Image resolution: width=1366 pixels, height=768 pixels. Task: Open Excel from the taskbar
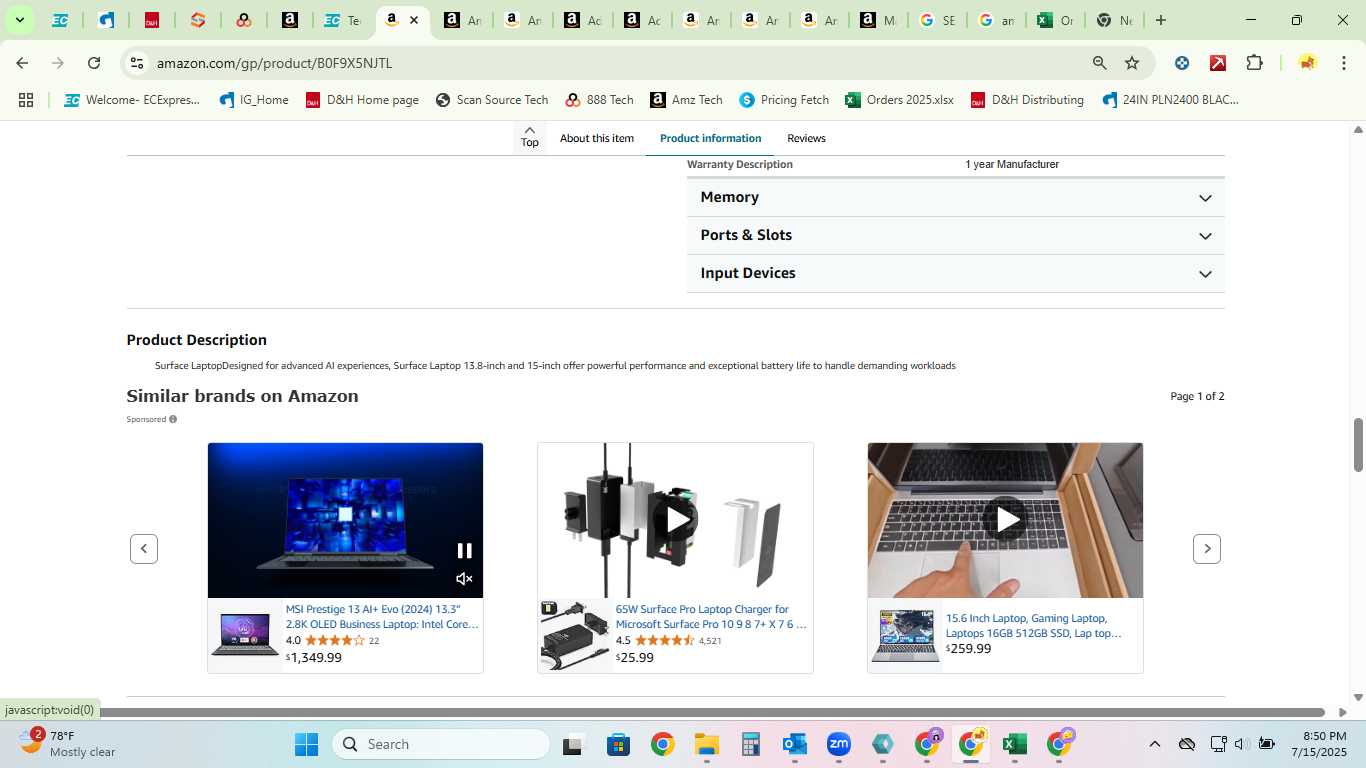coord(1015,744)
